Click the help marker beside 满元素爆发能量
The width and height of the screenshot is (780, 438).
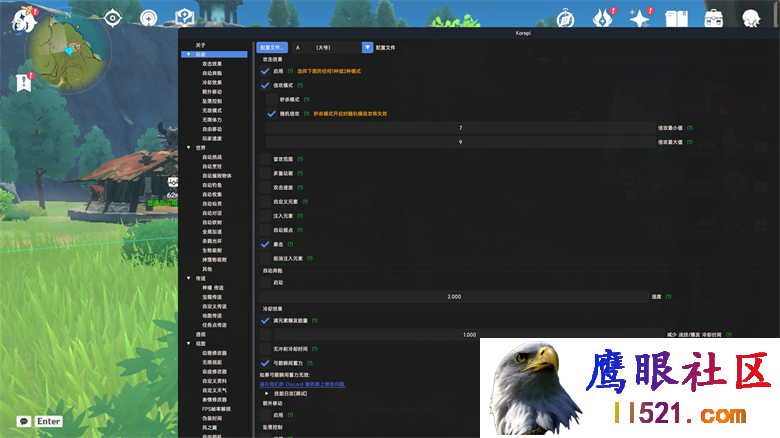coord(314,321)
